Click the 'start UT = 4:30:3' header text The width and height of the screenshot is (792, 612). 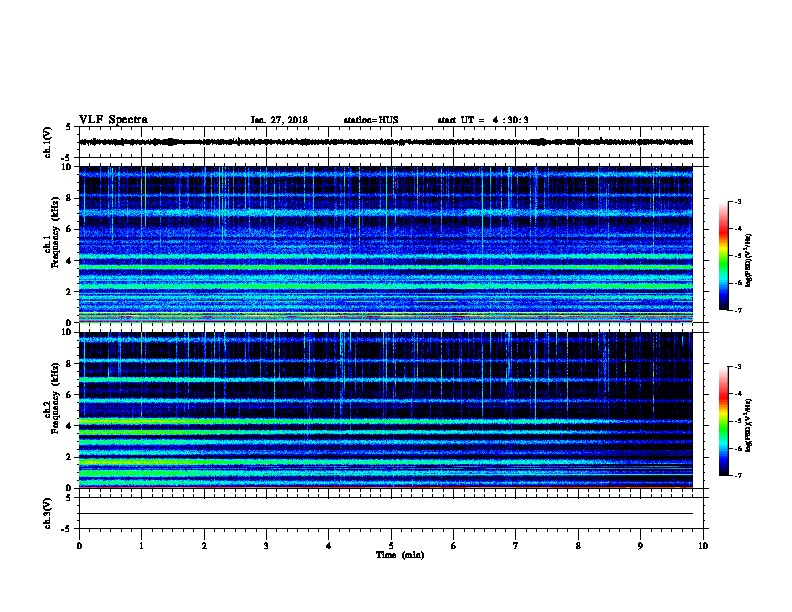[x=483, y=120]
